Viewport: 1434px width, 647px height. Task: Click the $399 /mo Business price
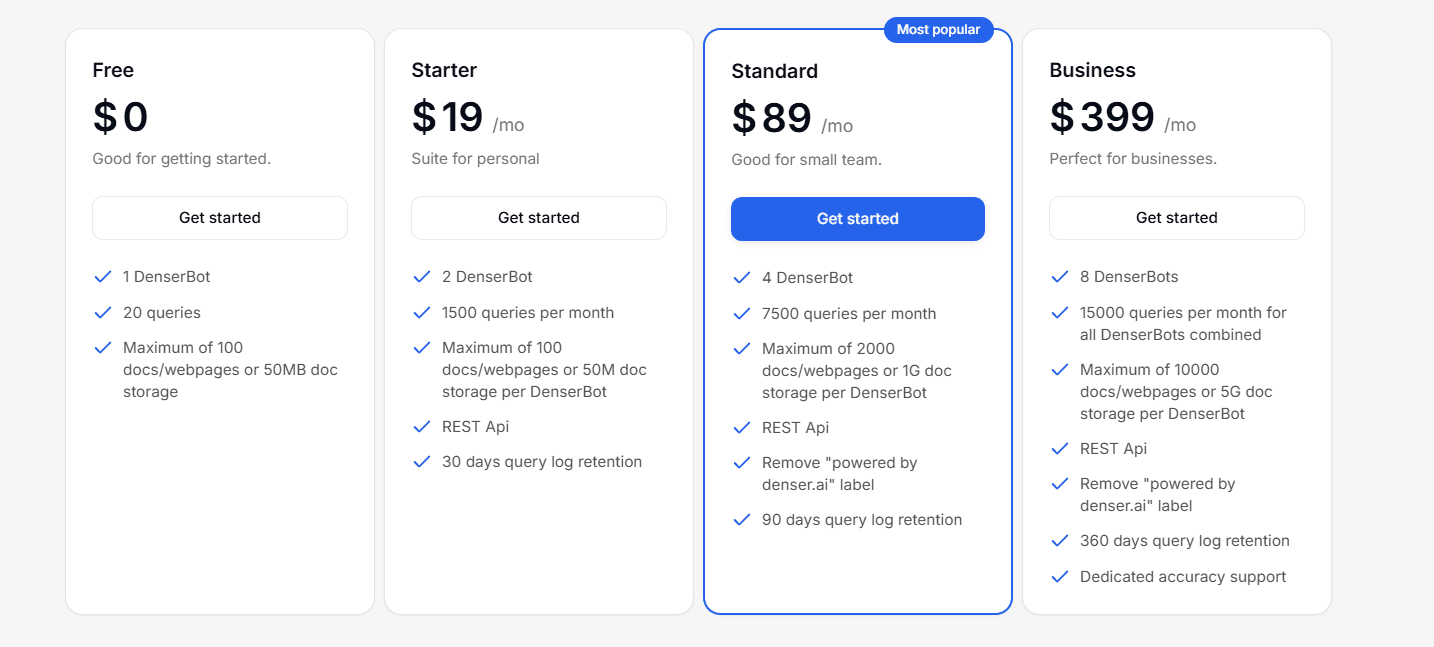[x=1121, y=118]
